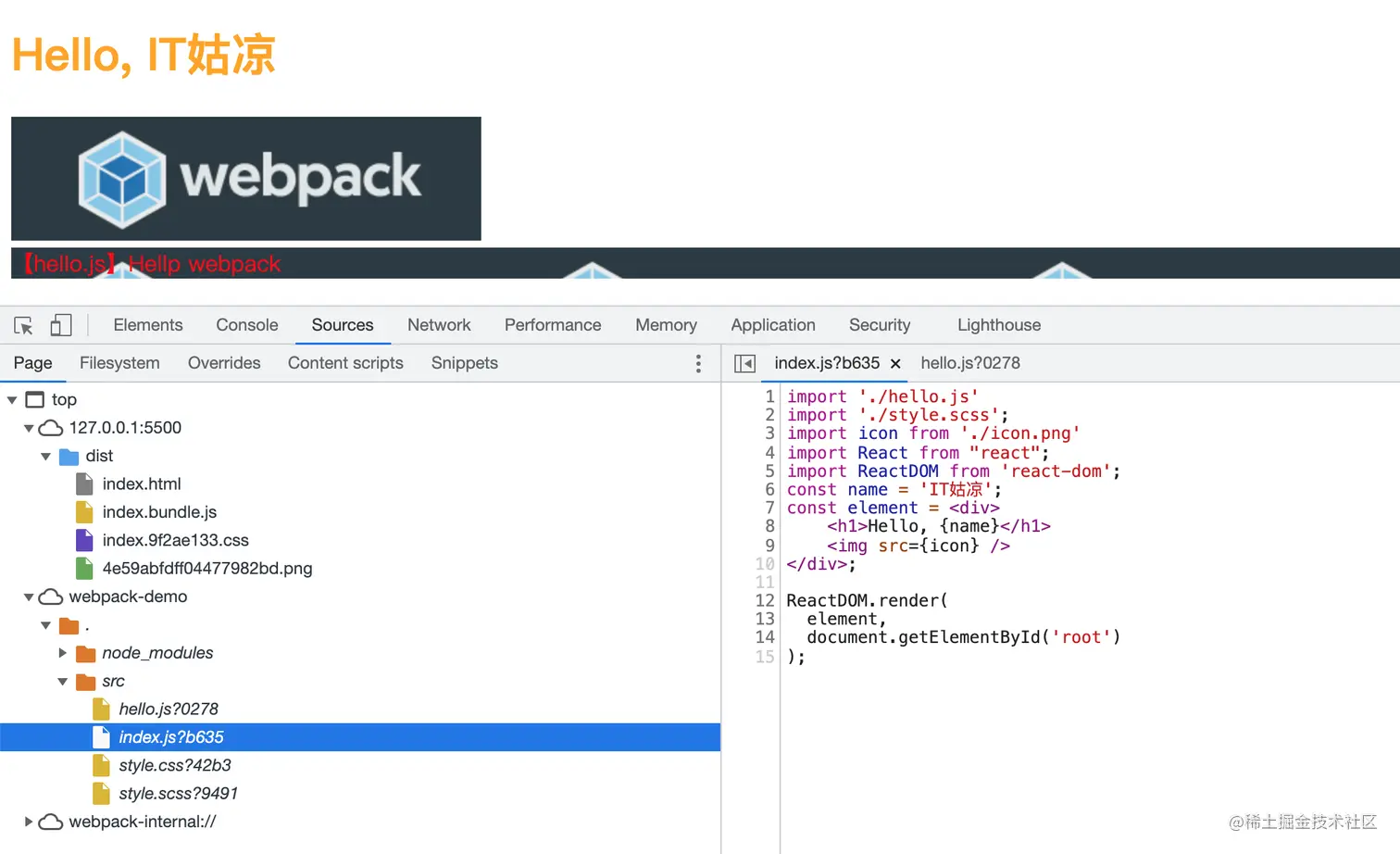1400x854 pixels.
Task: Open index.9f2ae133.css in the file tree
Action: [x=176, y=540]
